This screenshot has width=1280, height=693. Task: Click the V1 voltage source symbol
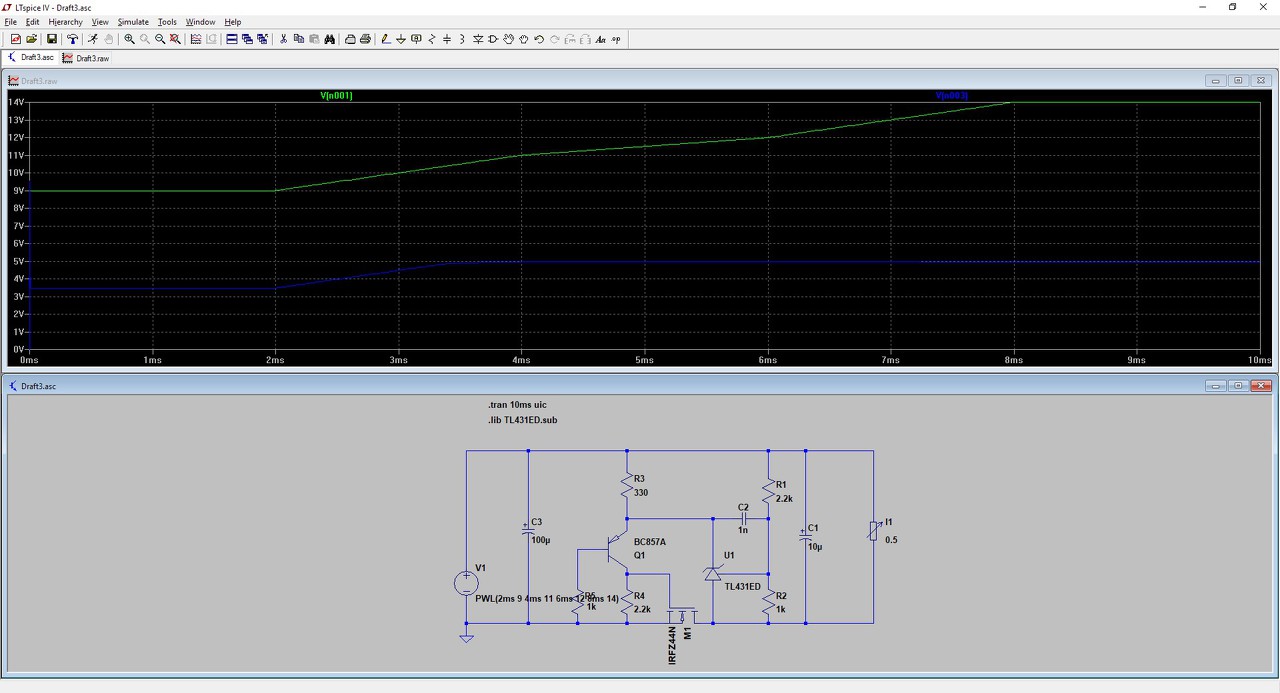466,583
